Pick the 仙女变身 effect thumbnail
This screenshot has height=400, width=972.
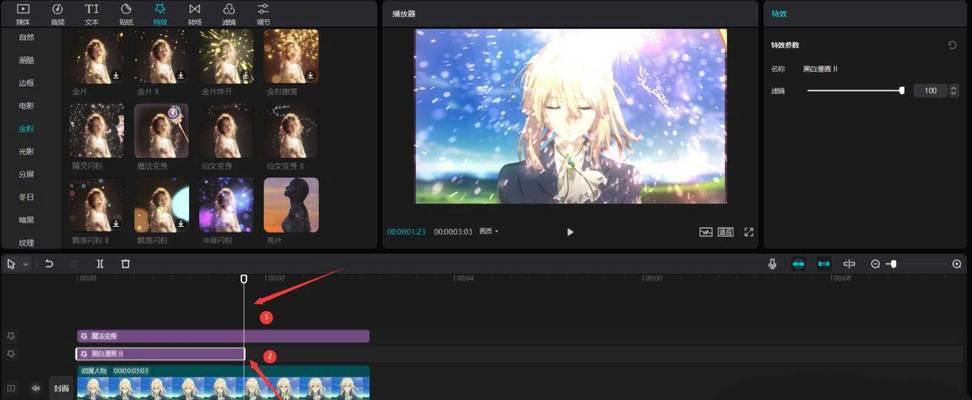pyautogui.click(x=226, y=131)
